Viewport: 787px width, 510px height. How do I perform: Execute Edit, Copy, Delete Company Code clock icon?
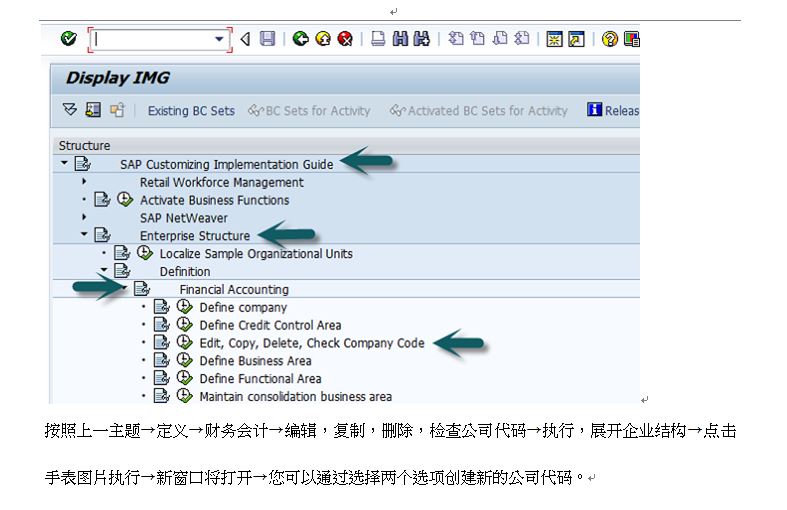(185, 342)
